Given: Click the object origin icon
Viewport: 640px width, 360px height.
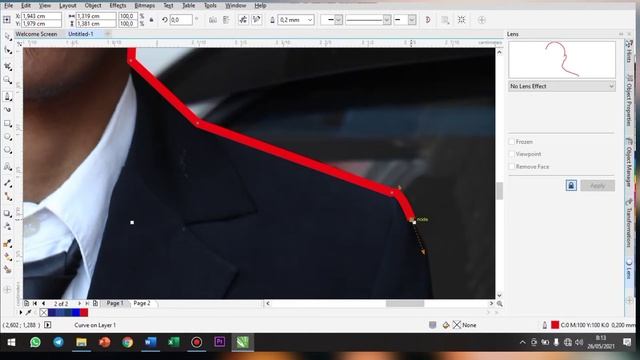Looking at the screenshot, I should 7,20.
